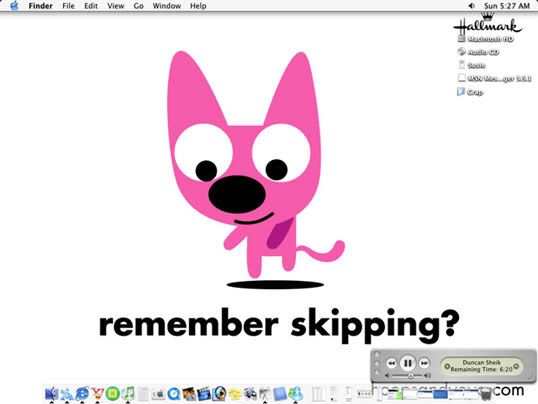Click the low-volume speaker icon in iTunes player

pos(387,376)
